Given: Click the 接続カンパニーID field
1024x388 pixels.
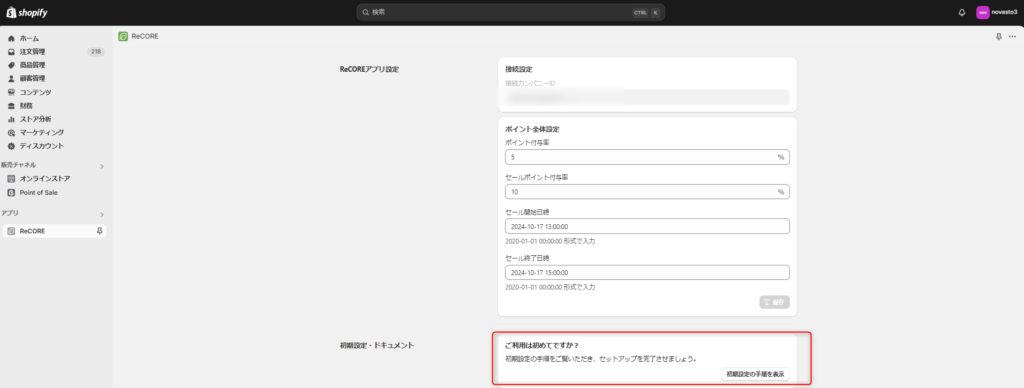Looking at the screenshot, I should (647, 97).
